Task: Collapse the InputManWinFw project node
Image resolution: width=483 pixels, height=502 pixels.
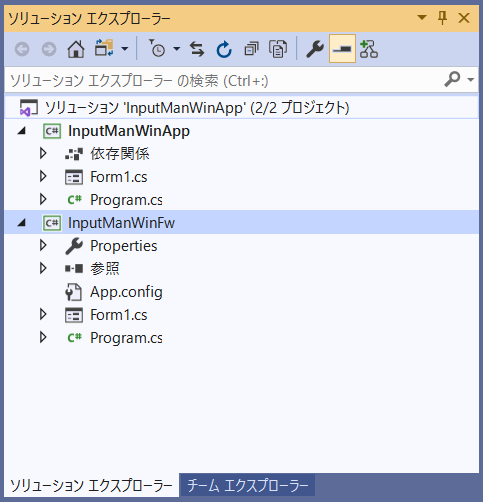Action: (22, 223)
